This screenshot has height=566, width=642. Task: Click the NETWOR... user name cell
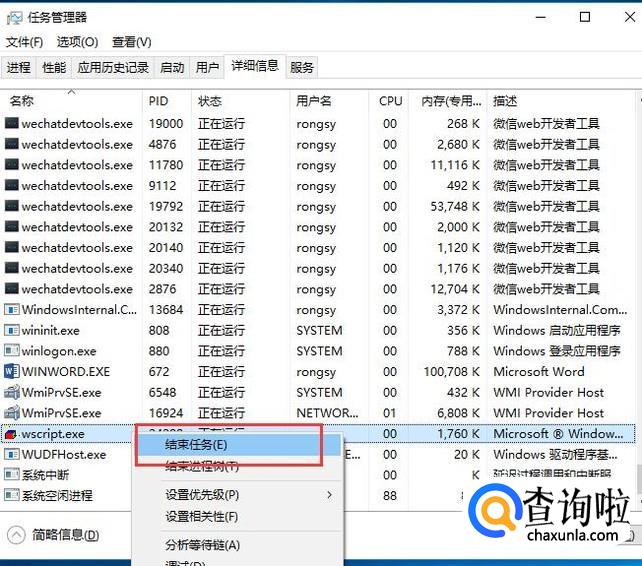click(x=327, y=413)
